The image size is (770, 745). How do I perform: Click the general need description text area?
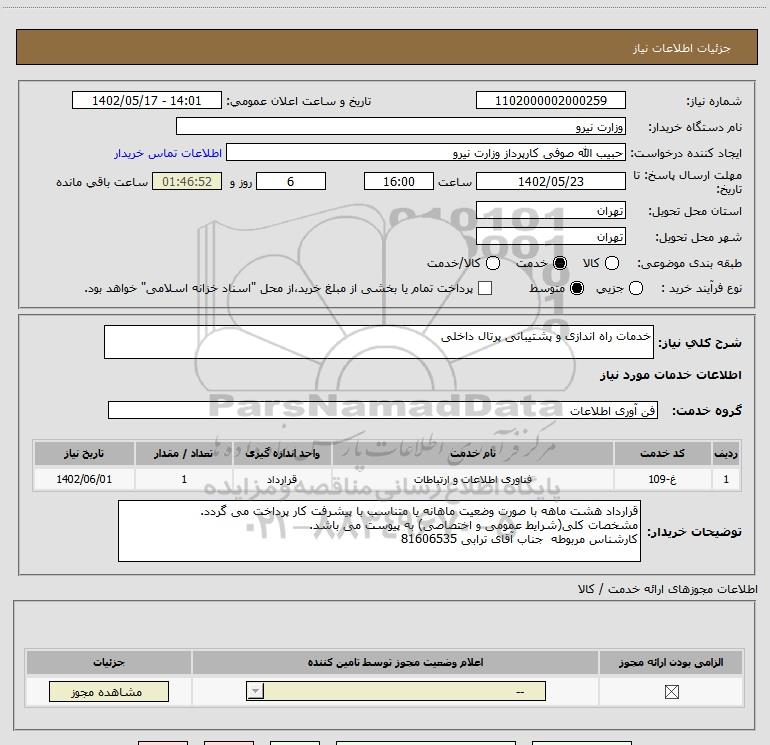[x=379, y=342]
